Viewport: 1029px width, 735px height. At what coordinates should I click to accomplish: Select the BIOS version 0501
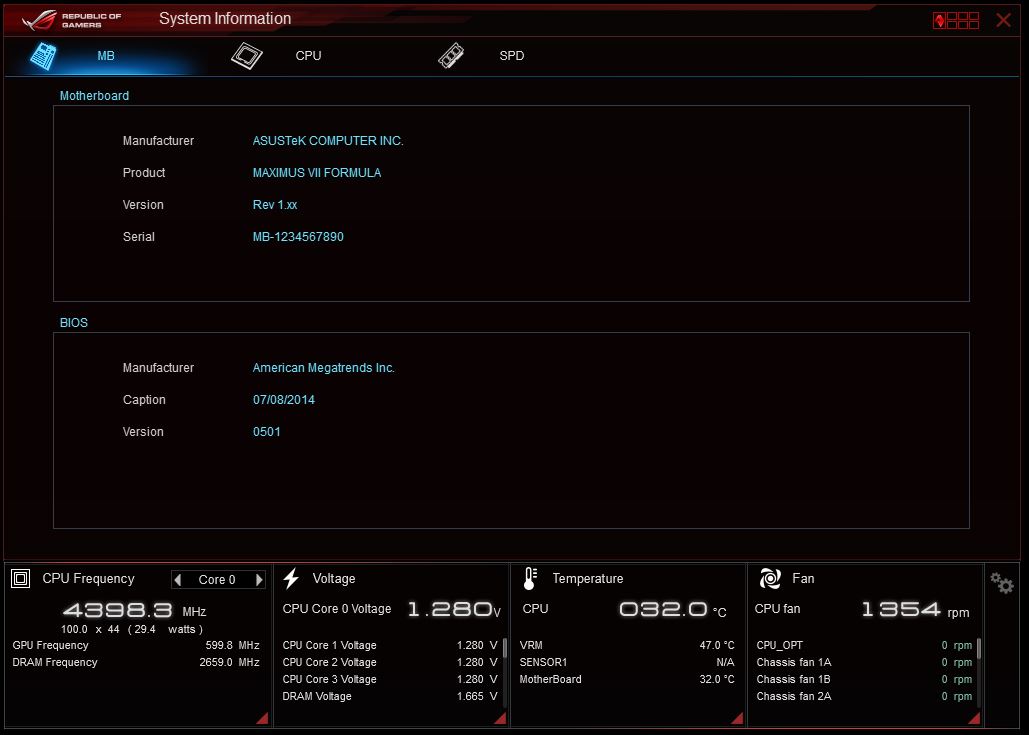tap(266, 432)
